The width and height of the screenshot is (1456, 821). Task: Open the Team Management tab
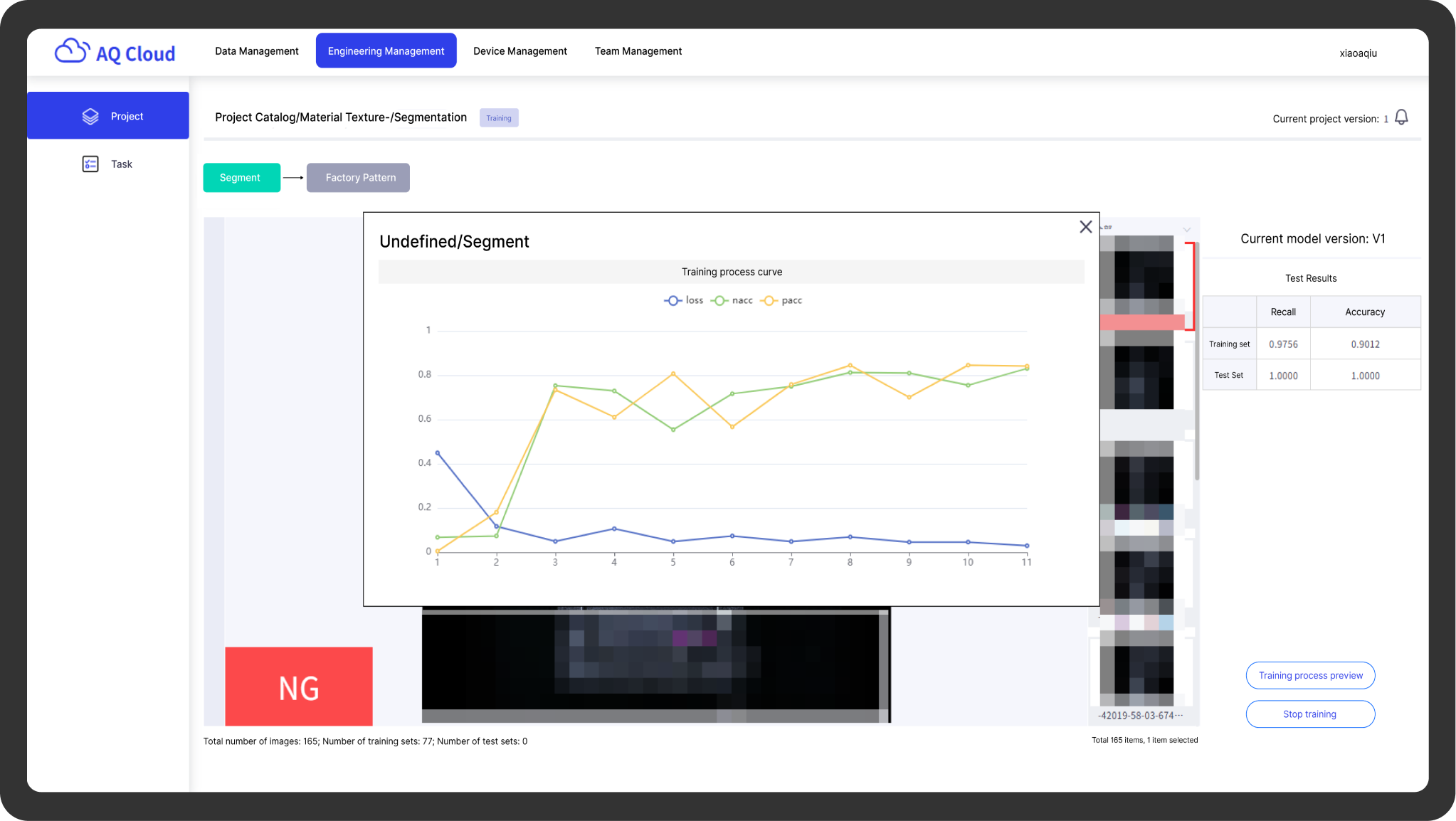tap(638, 51)
